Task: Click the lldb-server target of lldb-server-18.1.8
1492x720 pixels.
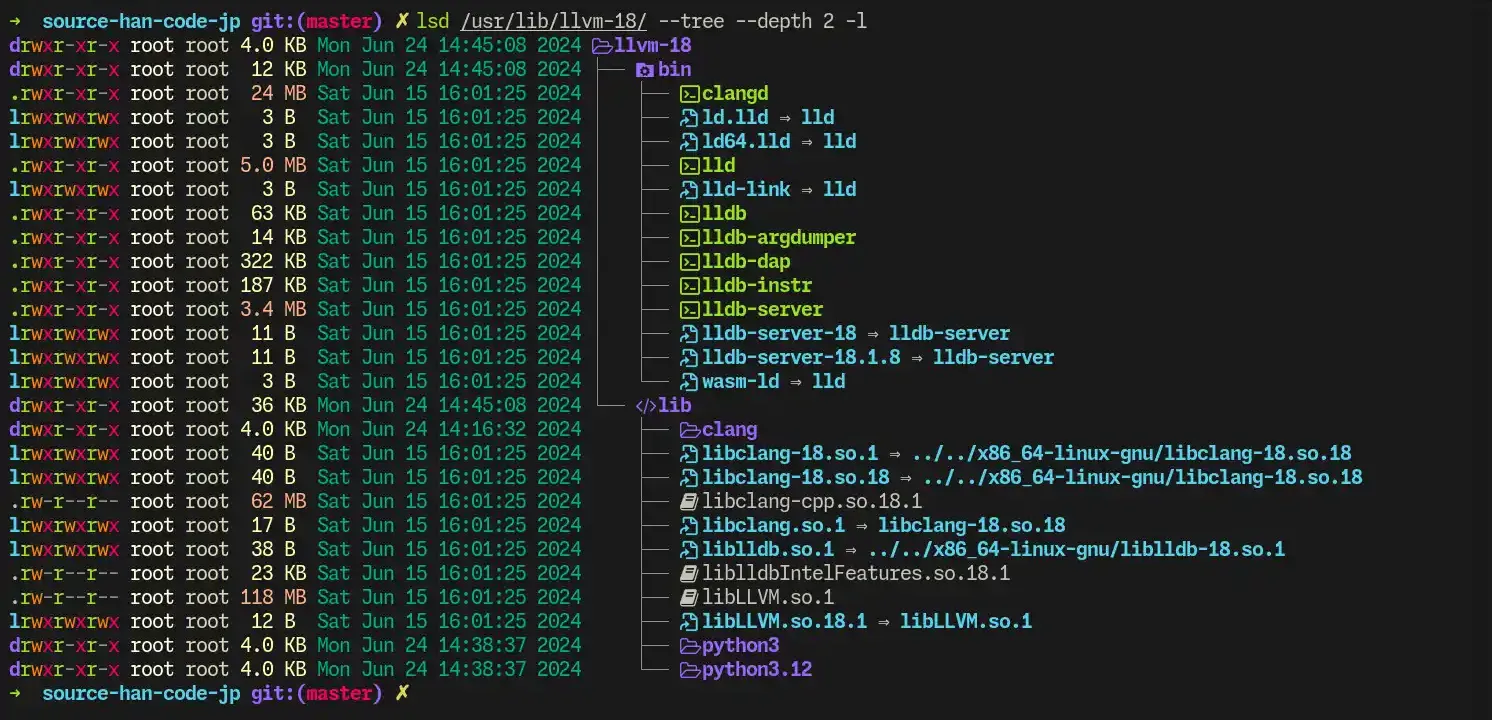Action: coord(994,357)
